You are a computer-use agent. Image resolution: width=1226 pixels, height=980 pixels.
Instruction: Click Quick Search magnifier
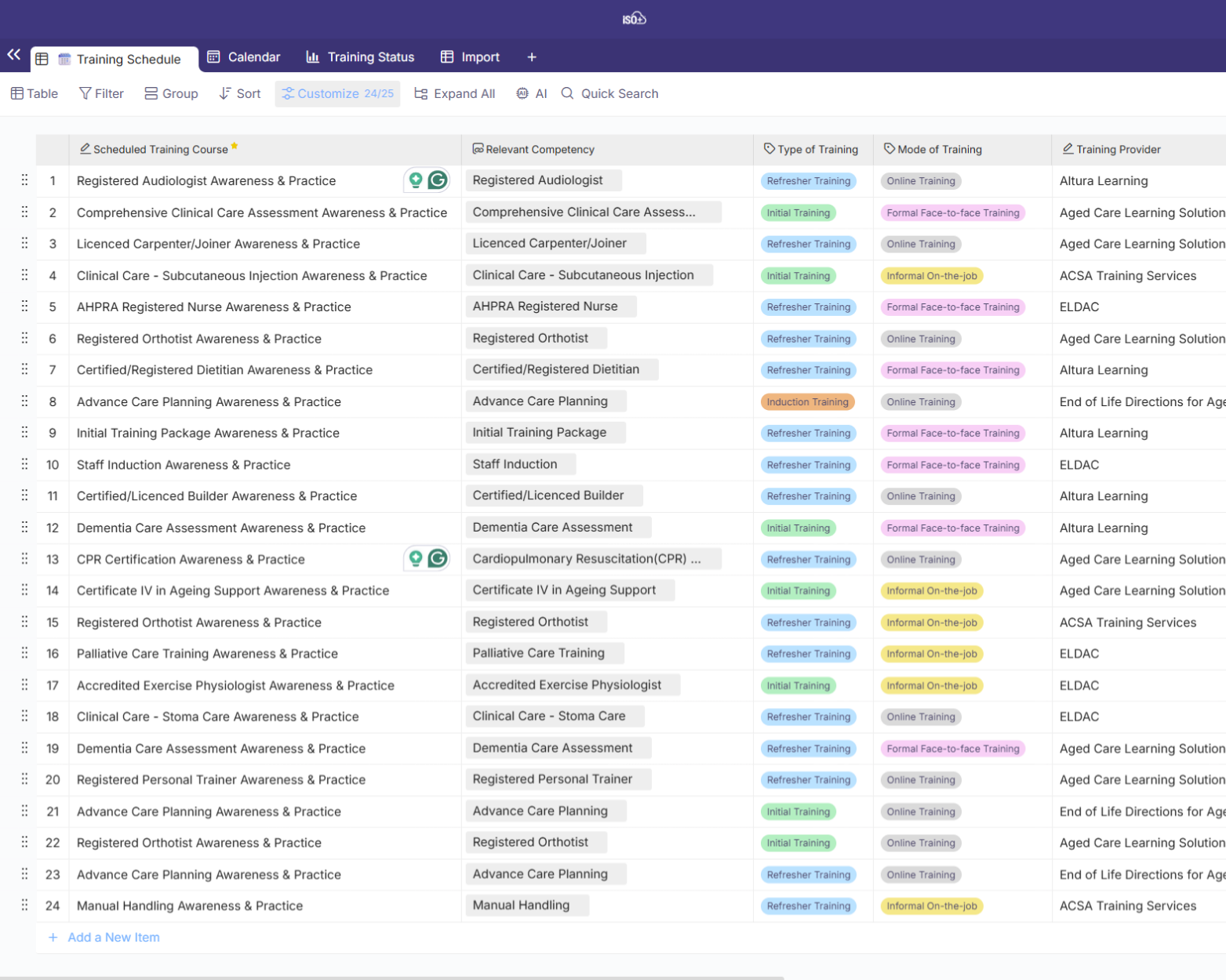(x=568, y=93)
